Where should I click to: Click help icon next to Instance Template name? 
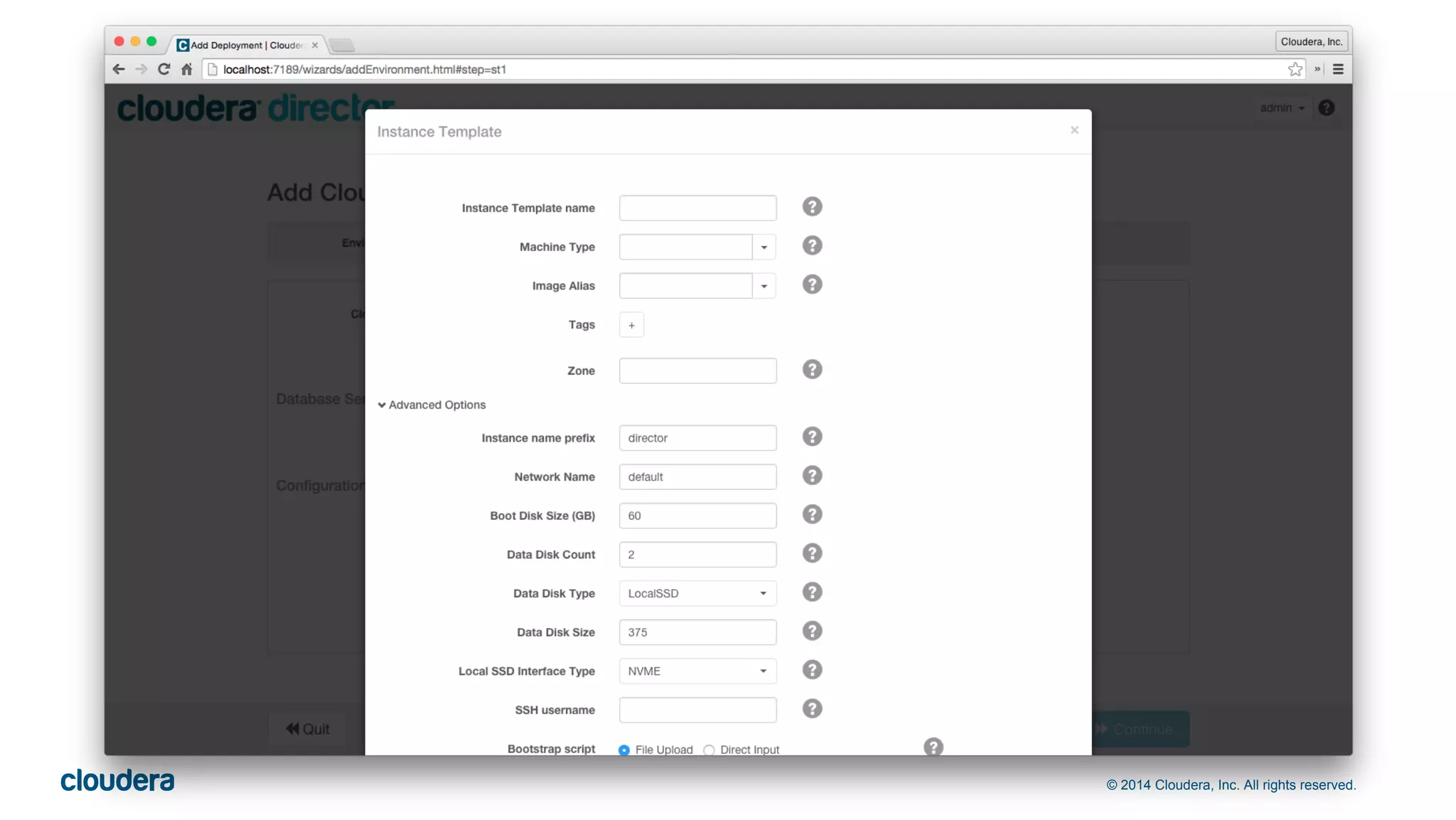[x=812, y=207]
